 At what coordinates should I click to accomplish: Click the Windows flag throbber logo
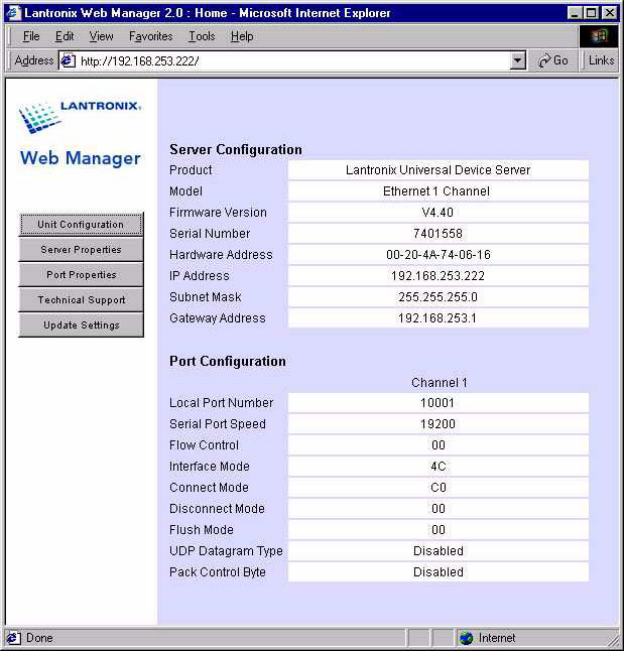click(x=599, y=36)
